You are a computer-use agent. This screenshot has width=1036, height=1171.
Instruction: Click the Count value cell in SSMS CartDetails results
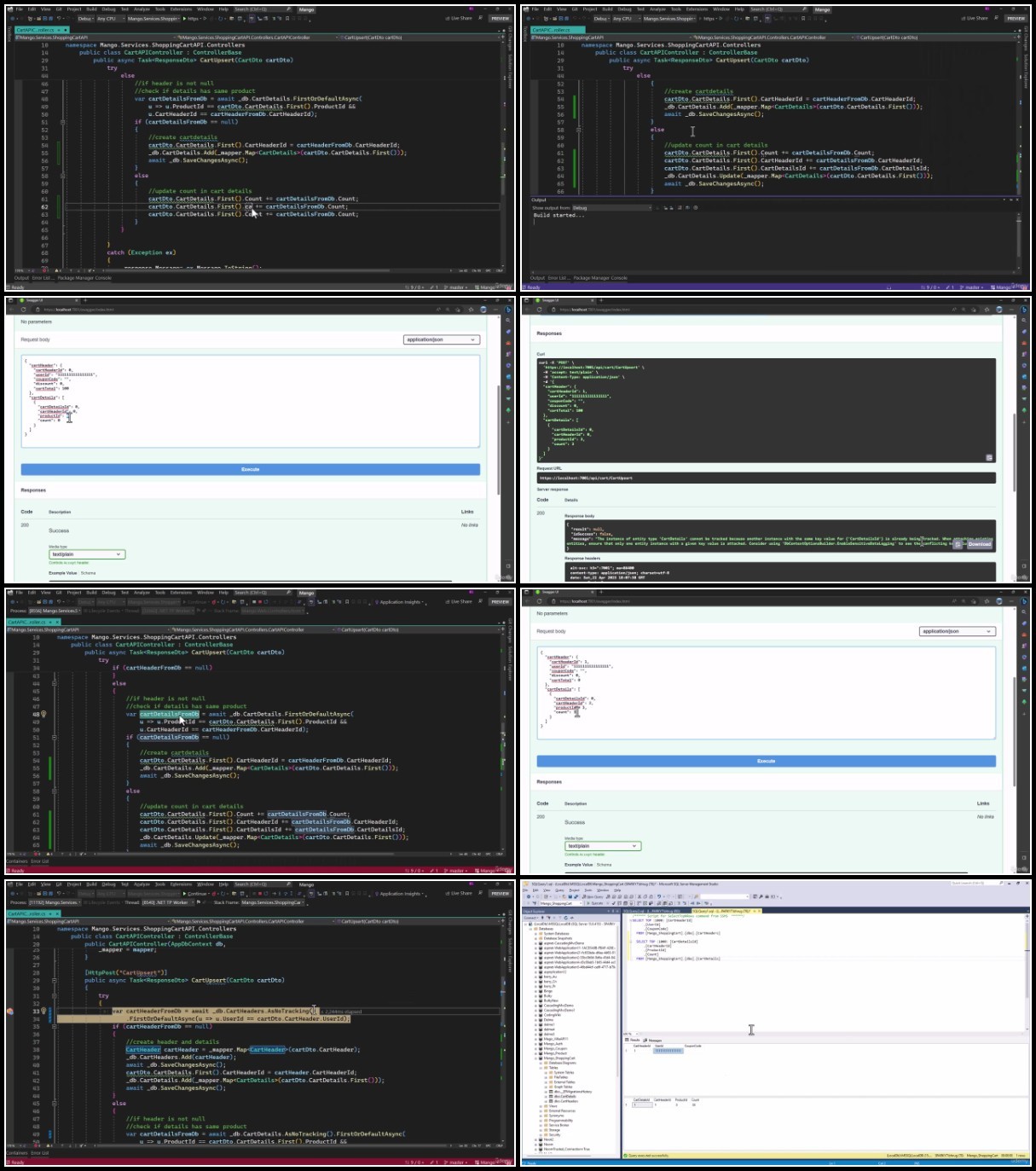[695, 1104]
